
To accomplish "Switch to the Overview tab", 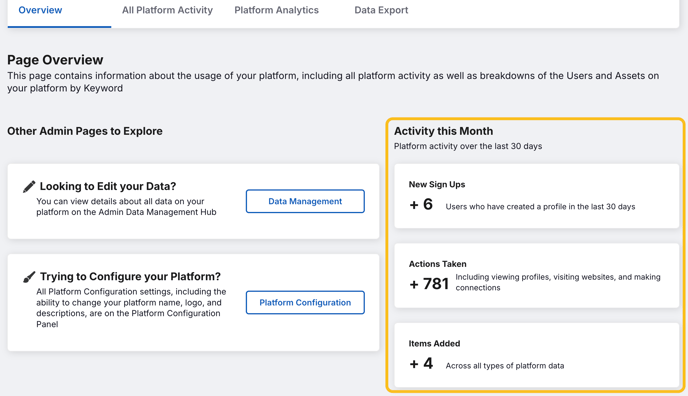I will pos(40,10).
